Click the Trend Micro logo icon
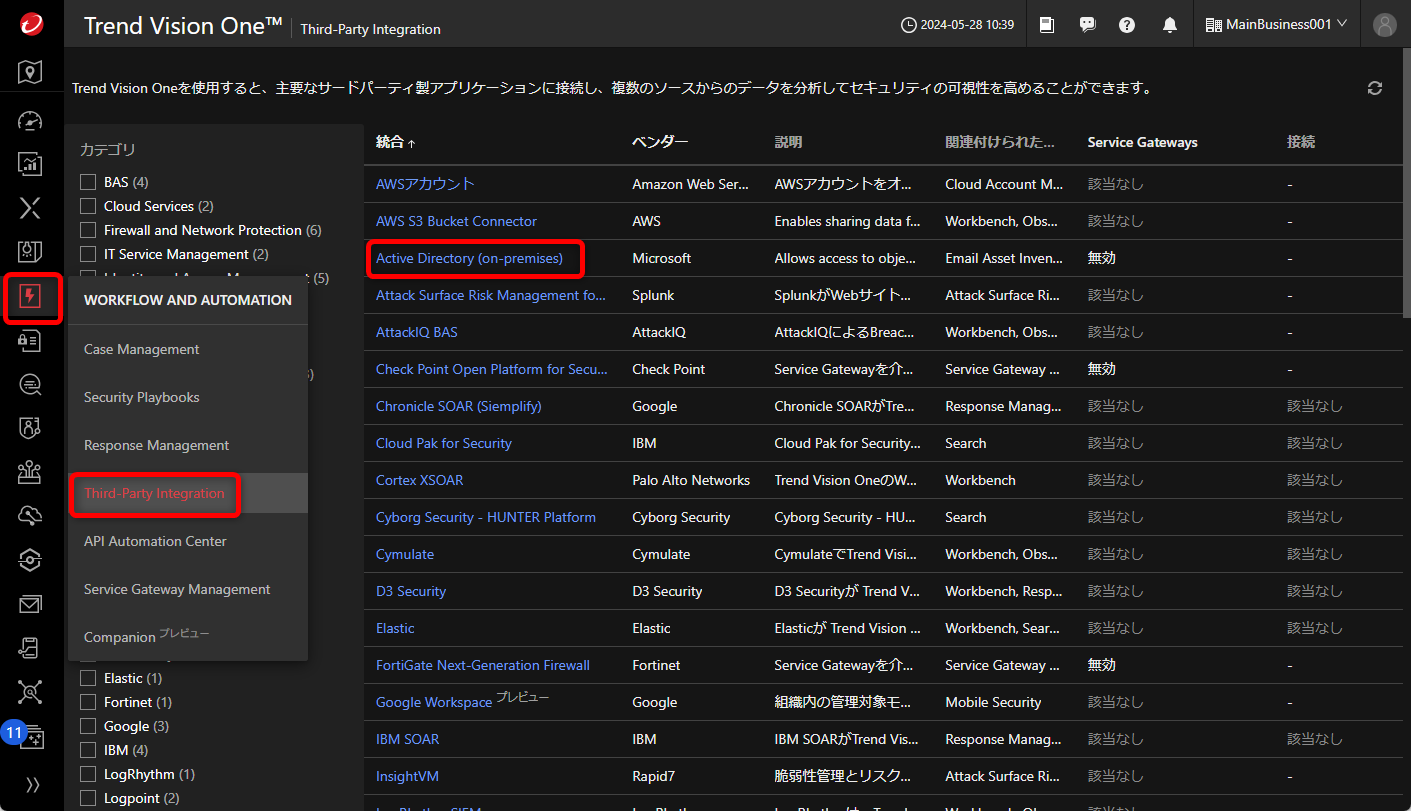Screen dimensions: 1411x811 point(31,25)
